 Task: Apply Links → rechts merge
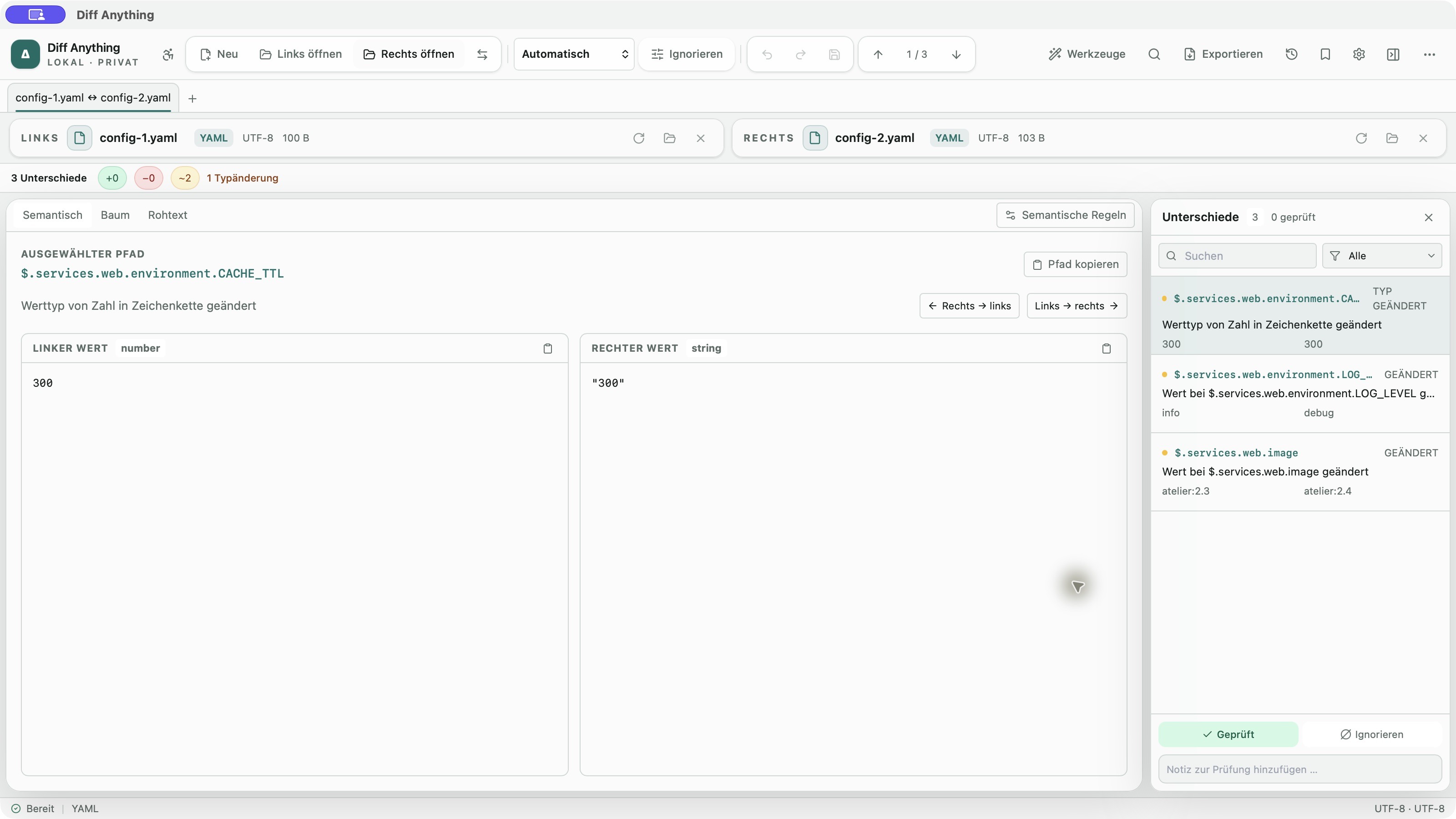tap(1077, 306)
